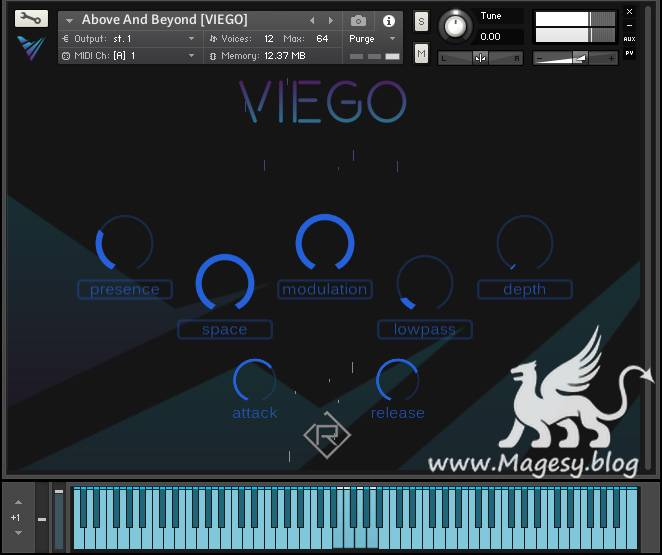Click the space knob
The width and height of the screenshot is (662, 555).
(x=225, y=282)
